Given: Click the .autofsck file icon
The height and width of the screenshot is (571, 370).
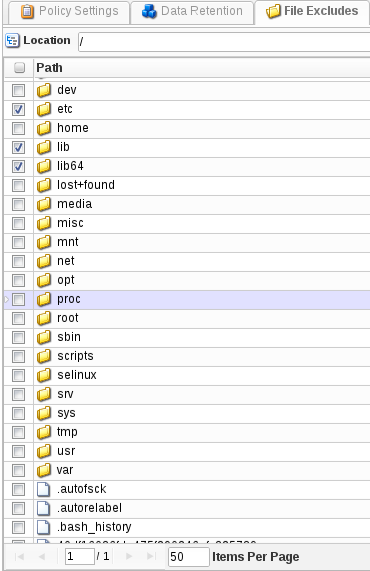Looking at the screenshot, I should [44, 489].
